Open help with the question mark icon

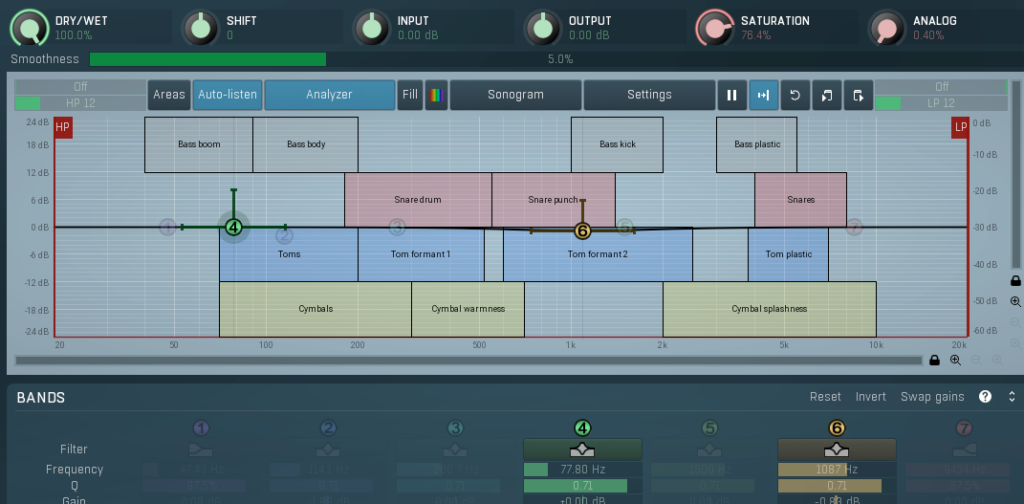pyautogui.click(x=985, y=396)
